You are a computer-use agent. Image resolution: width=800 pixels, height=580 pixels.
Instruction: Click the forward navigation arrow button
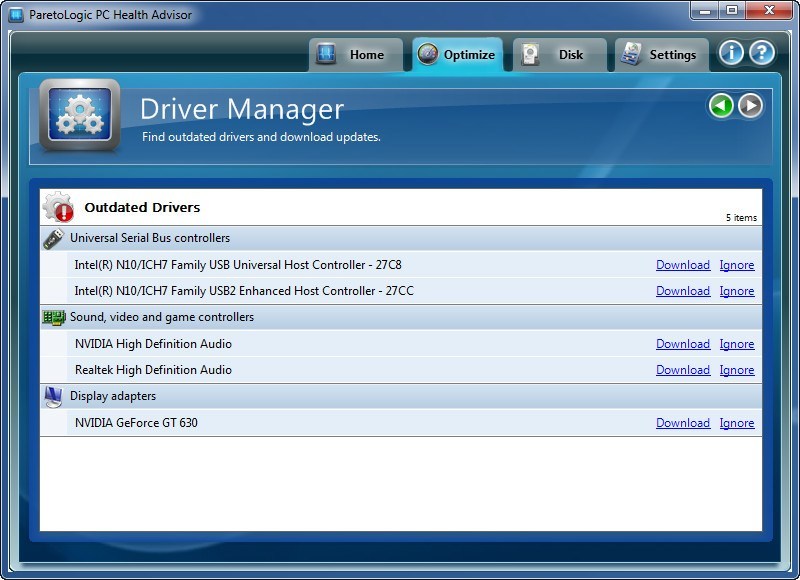point(748,106)
